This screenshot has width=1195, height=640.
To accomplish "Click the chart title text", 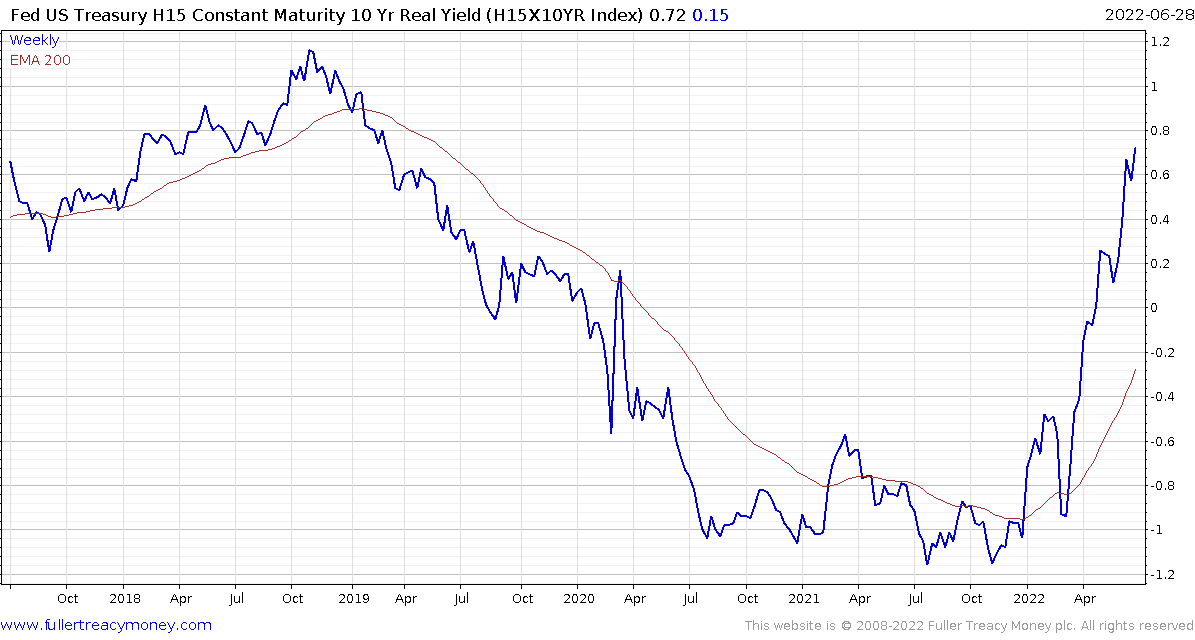I will click(x=328, y=14).
